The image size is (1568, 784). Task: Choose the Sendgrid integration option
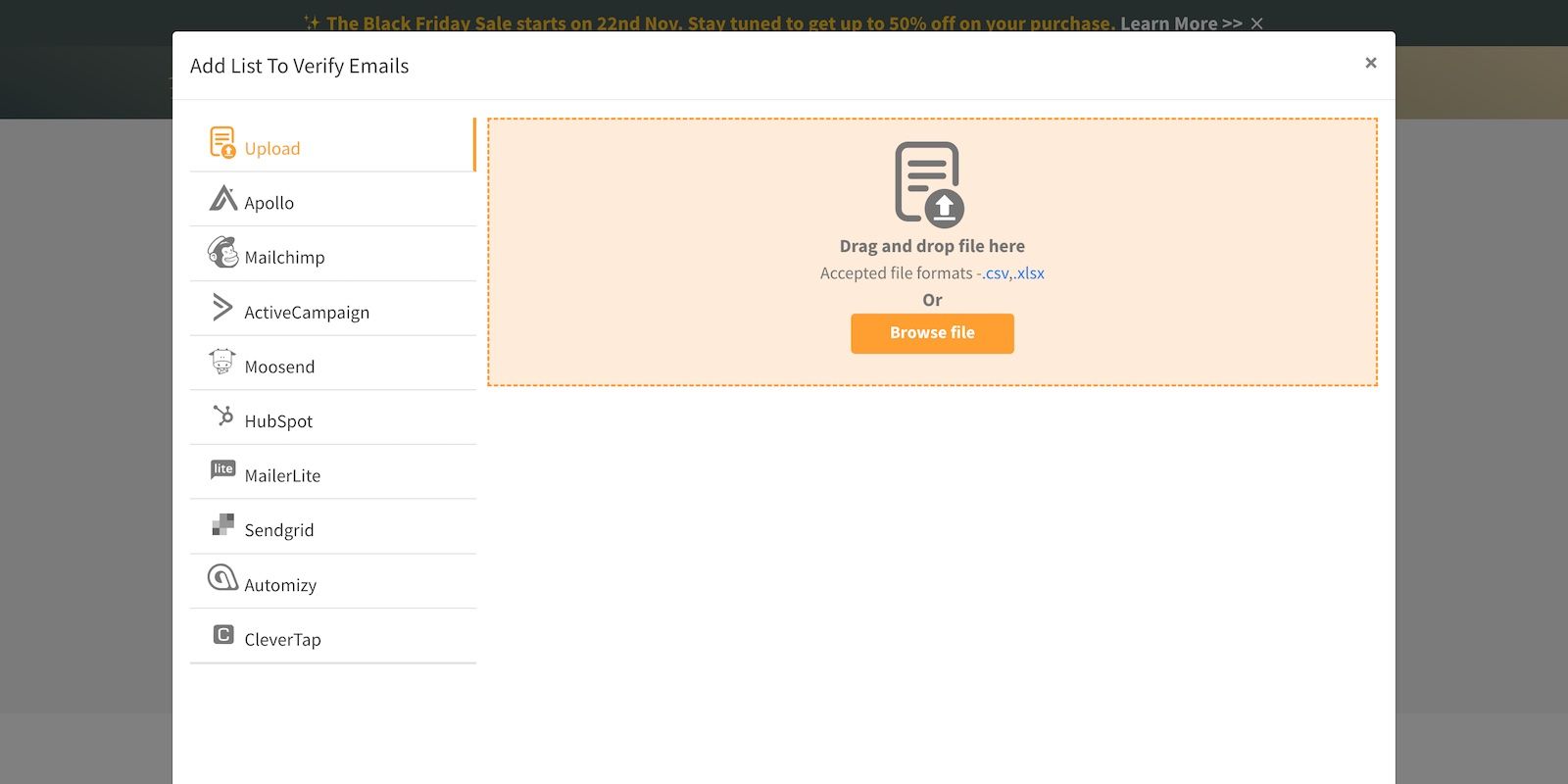[333, 527]
